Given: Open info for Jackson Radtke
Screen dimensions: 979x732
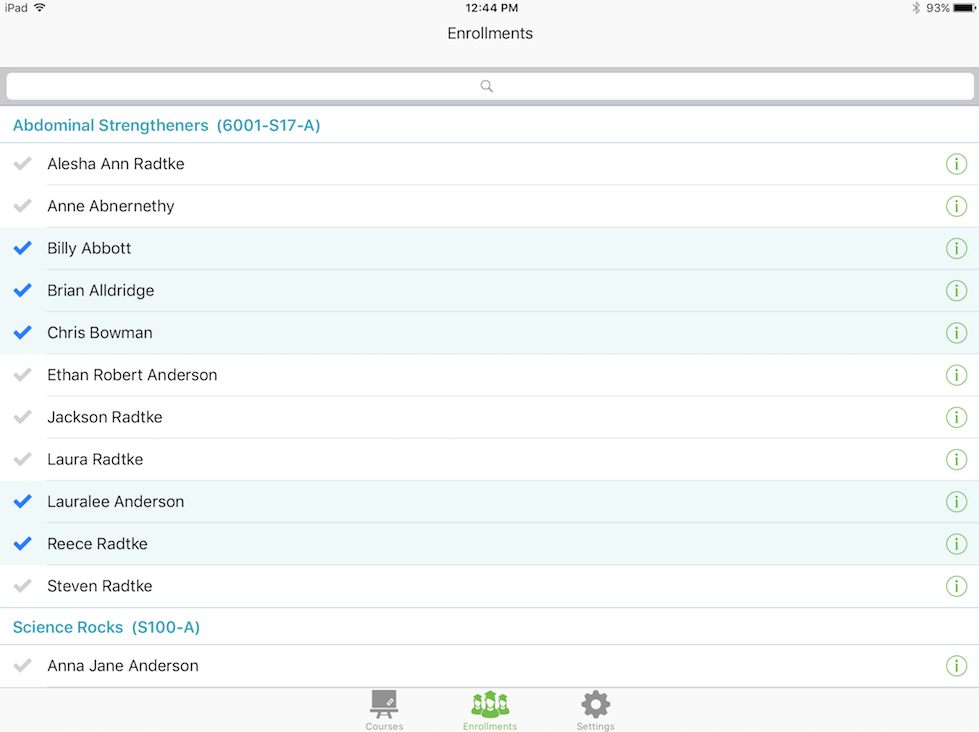Looking at the screenshot, I should [956, 417].
